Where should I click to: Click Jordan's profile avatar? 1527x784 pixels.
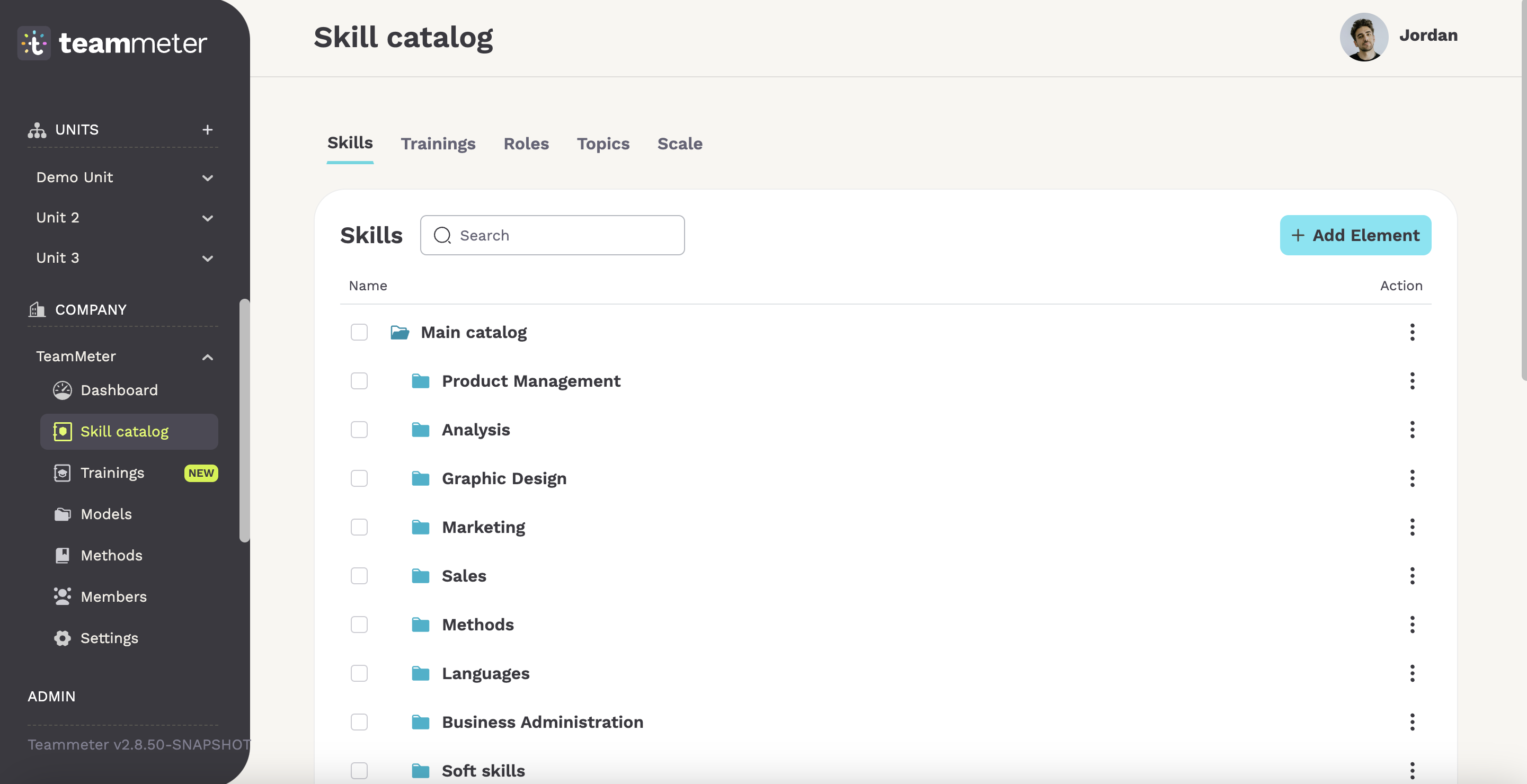pos(1364,37)
